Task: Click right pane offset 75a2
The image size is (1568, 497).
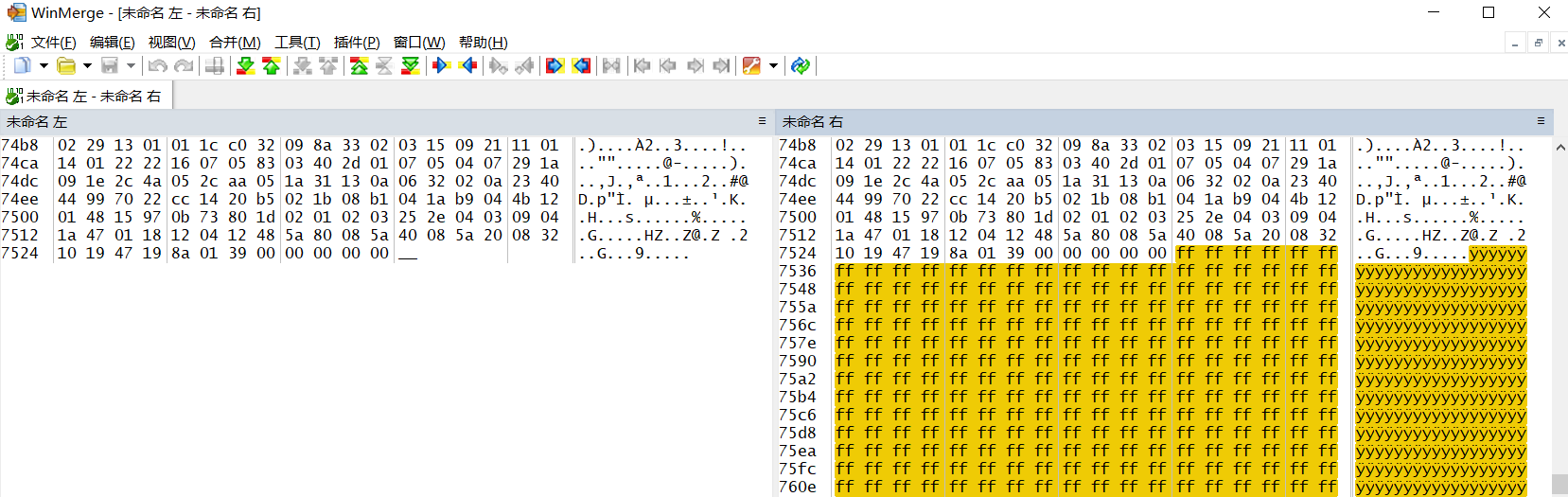Action: click(x=798, y=379)
